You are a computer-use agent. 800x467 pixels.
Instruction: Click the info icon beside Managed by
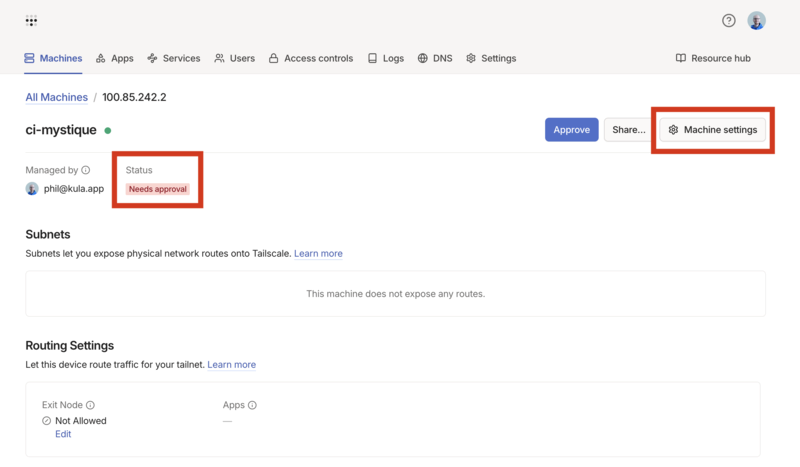click(86, 171)
